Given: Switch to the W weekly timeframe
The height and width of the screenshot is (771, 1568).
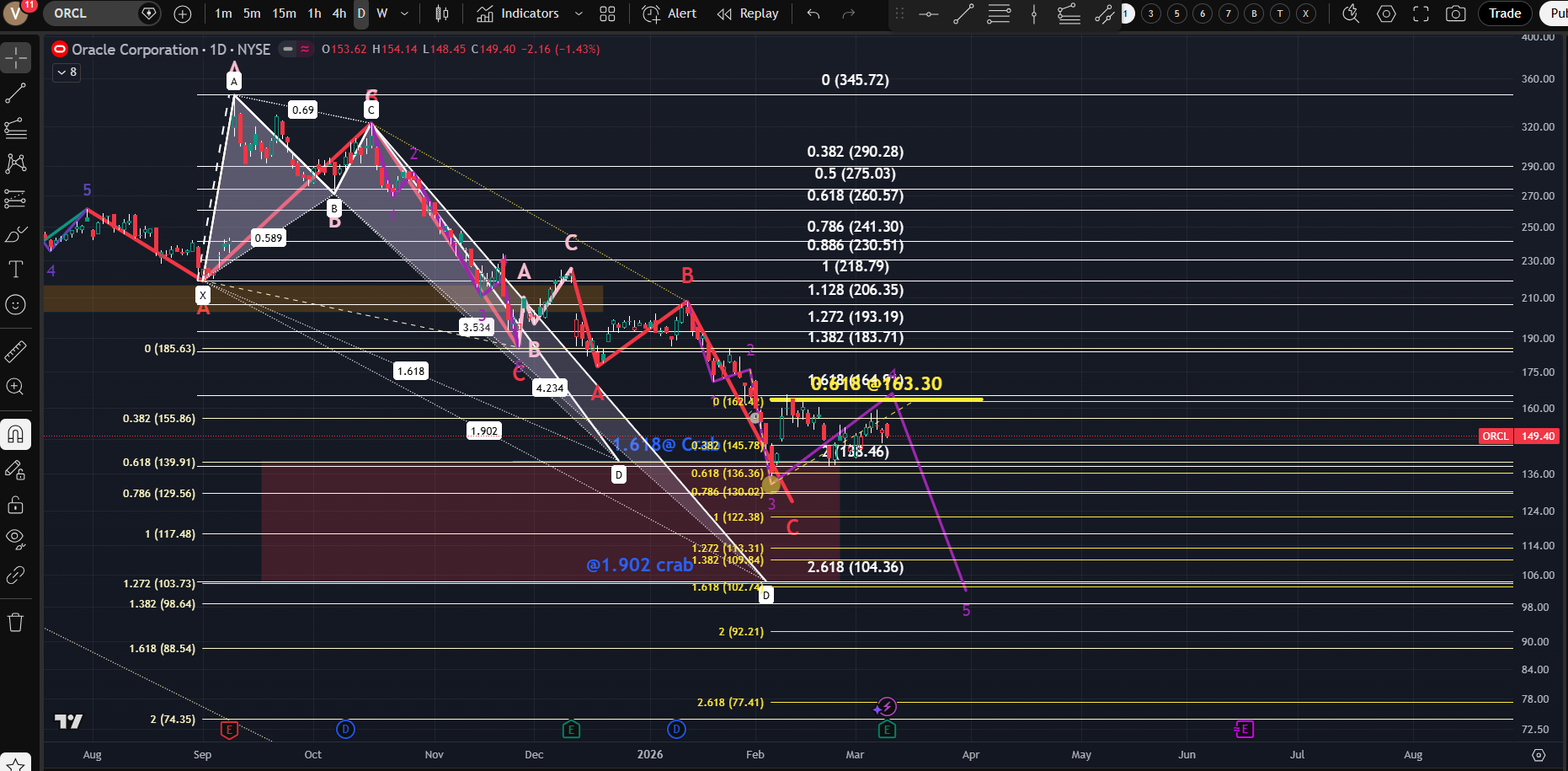Looking at the screenshot, I should [382, 13].
